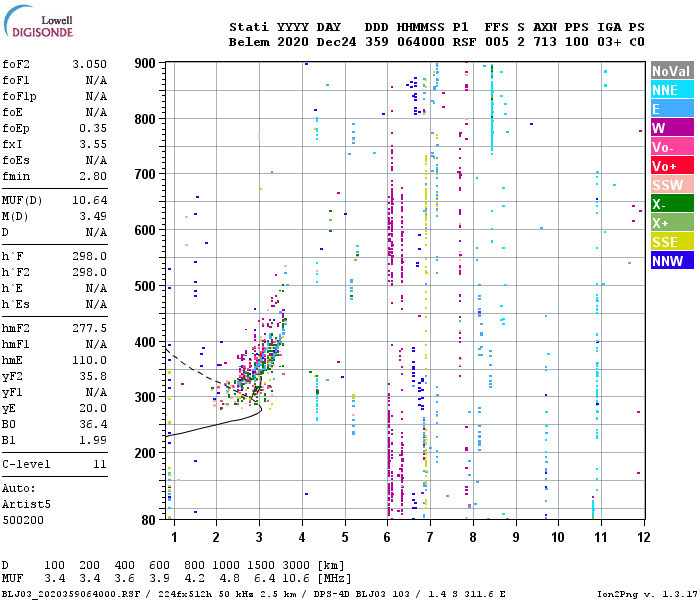
Task: Click the time 064000 in header
Action: point(421,42)
